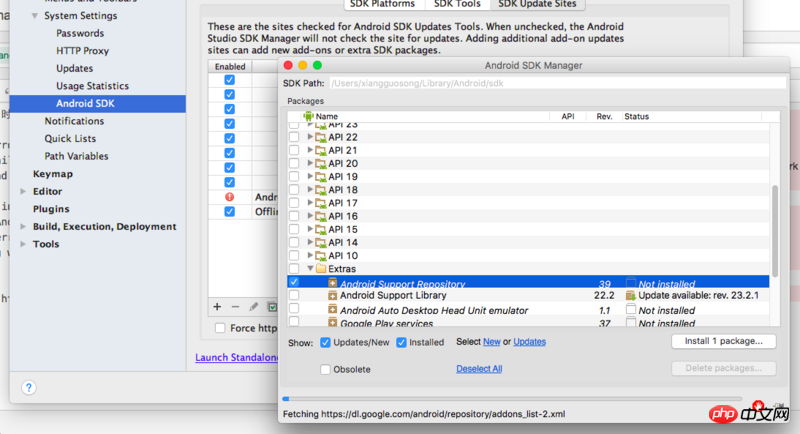This screenshot has height=434, width=800.
Task: Click the help question mark icon
Action: [29, 388]
